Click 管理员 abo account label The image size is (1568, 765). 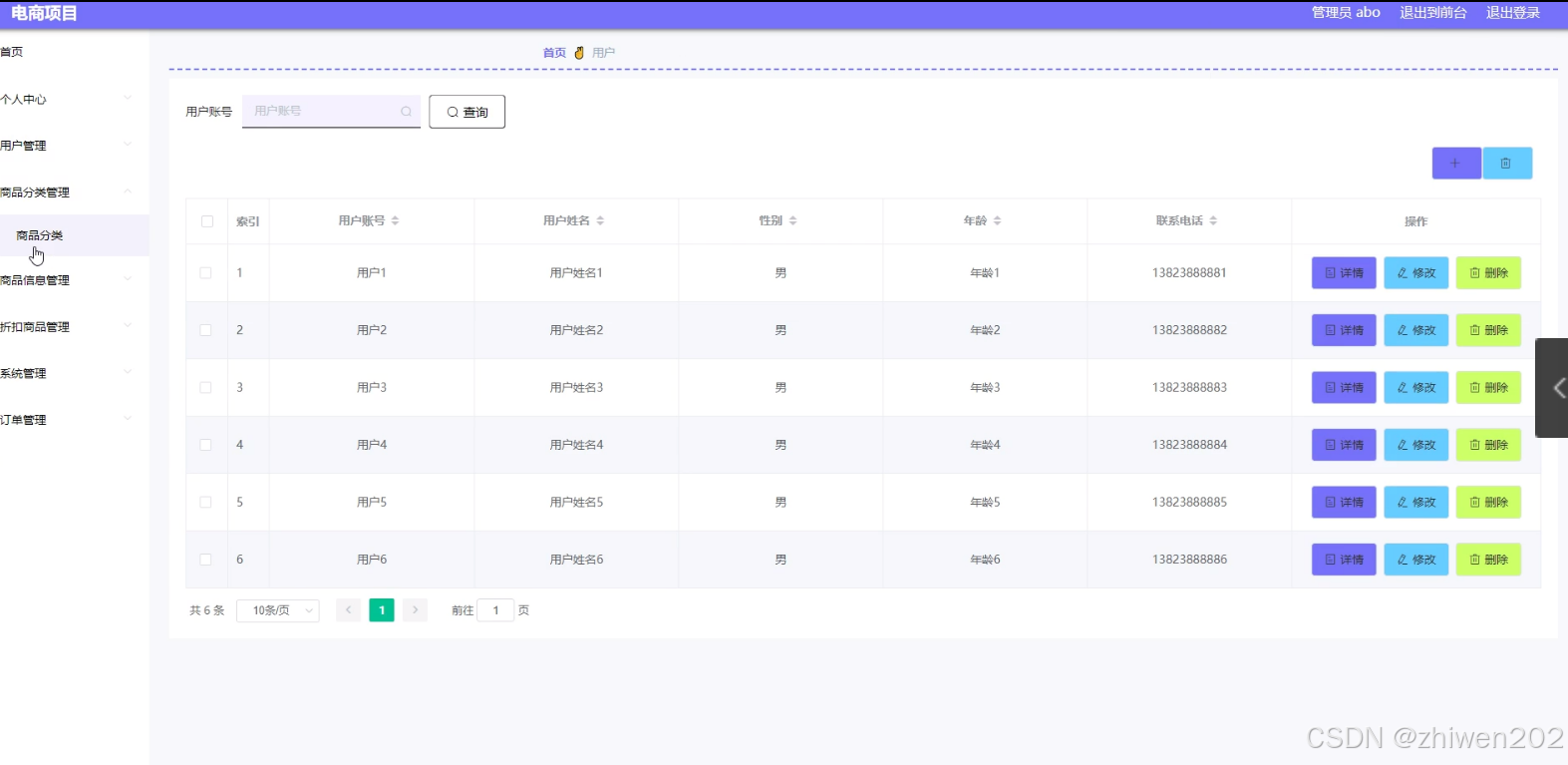(x=1346, y=13)
